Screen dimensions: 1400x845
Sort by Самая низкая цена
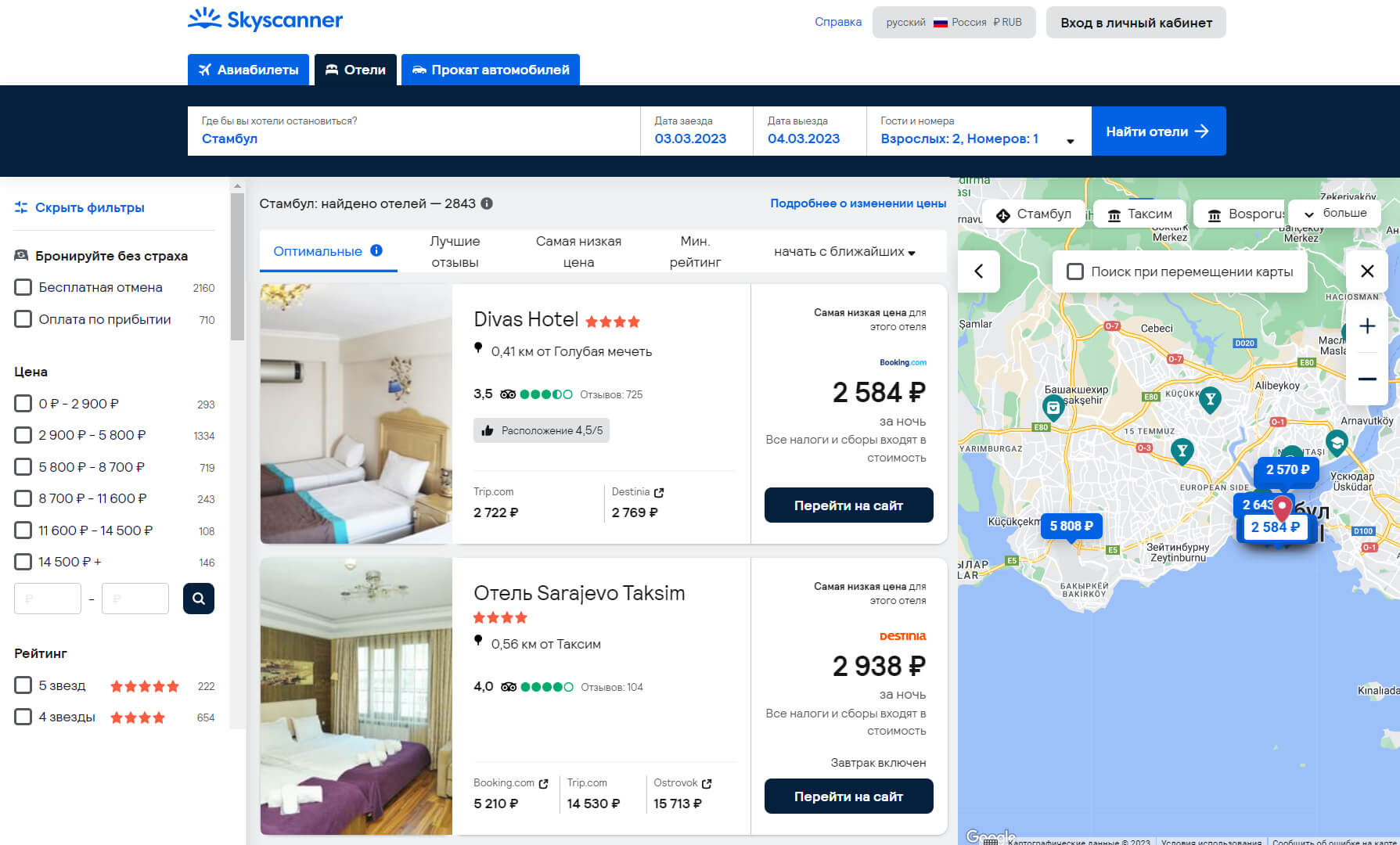point(578,251)
